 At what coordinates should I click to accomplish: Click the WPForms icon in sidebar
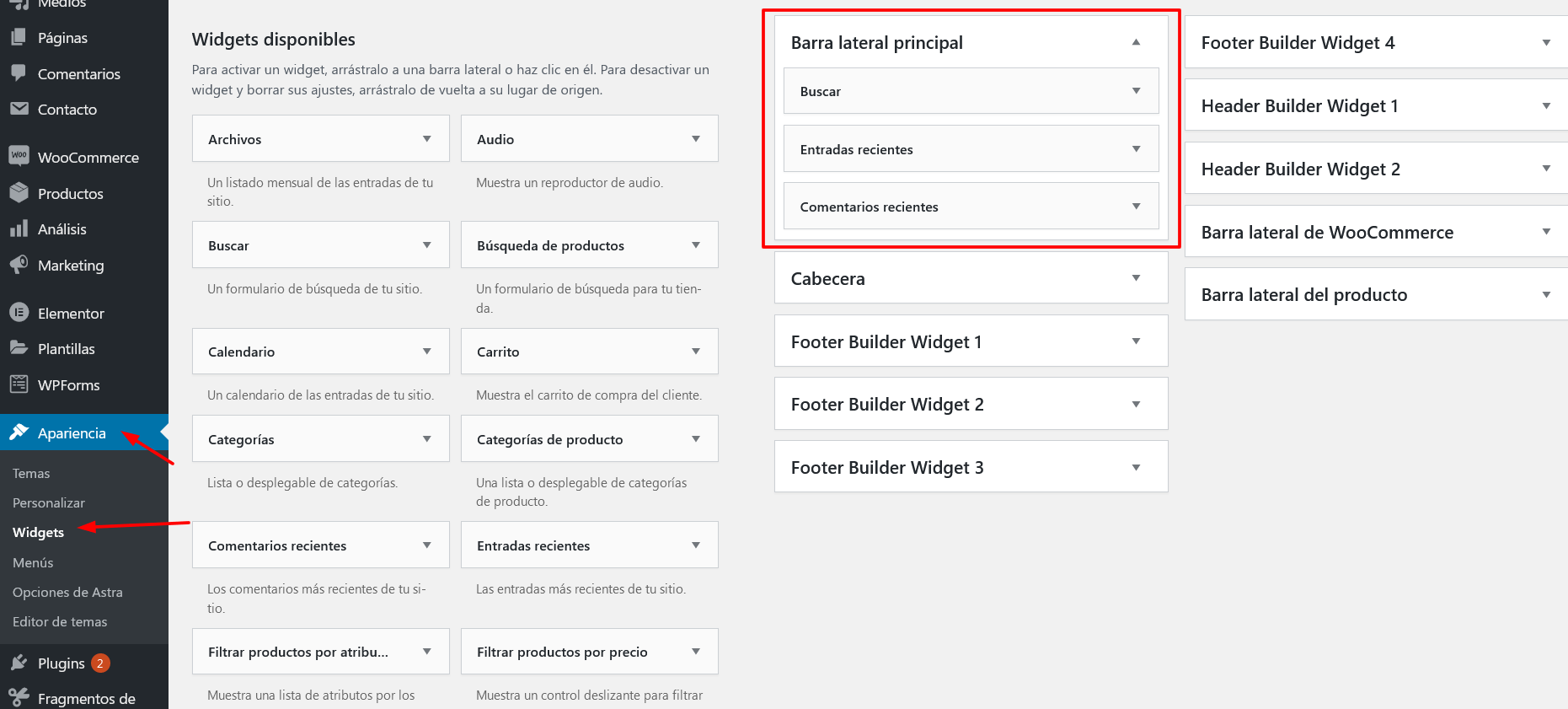19,384
